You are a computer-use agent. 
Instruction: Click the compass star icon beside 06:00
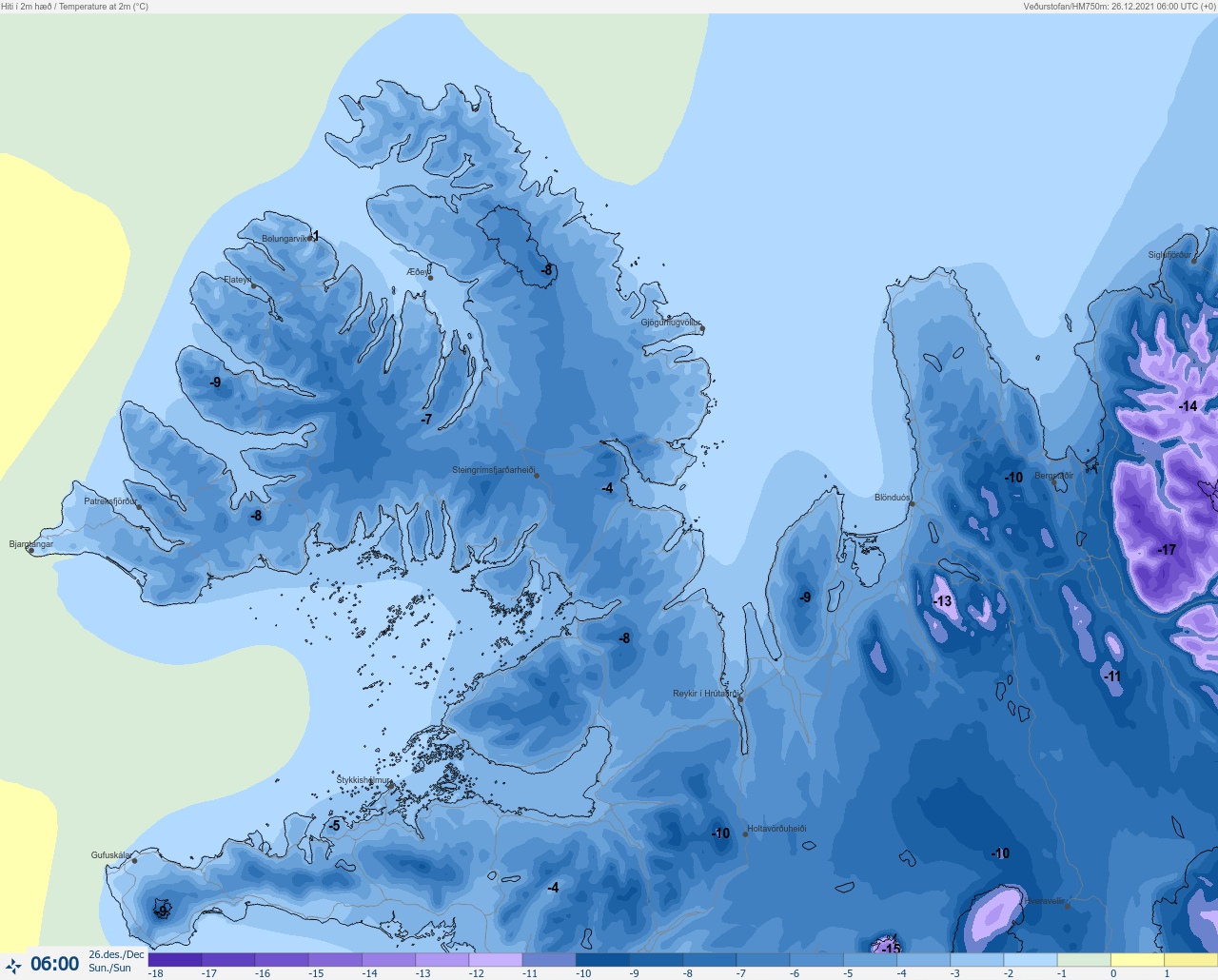13,966
